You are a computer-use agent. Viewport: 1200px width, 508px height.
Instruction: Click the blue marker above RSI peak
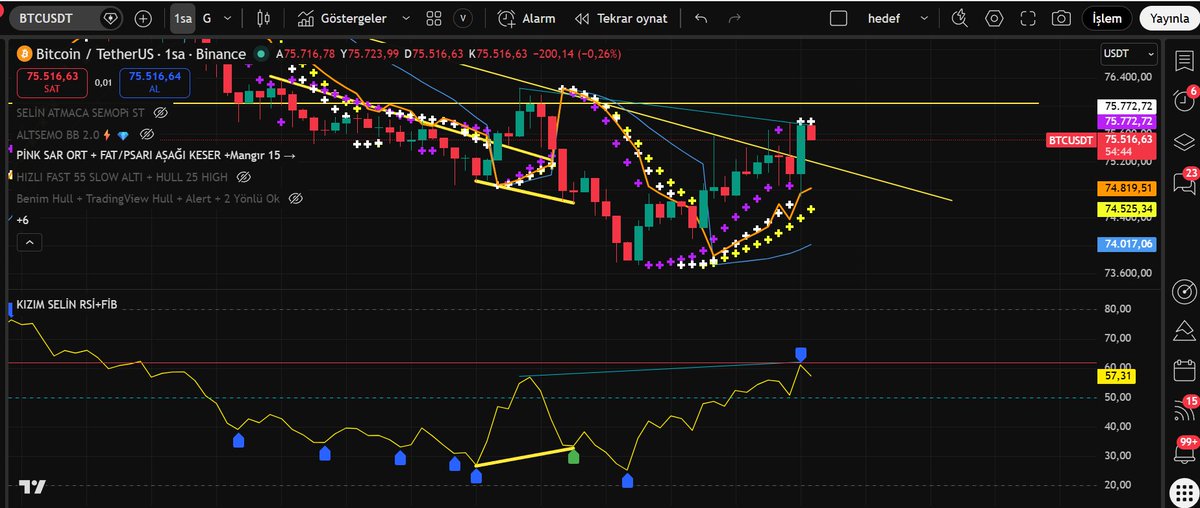800,354
